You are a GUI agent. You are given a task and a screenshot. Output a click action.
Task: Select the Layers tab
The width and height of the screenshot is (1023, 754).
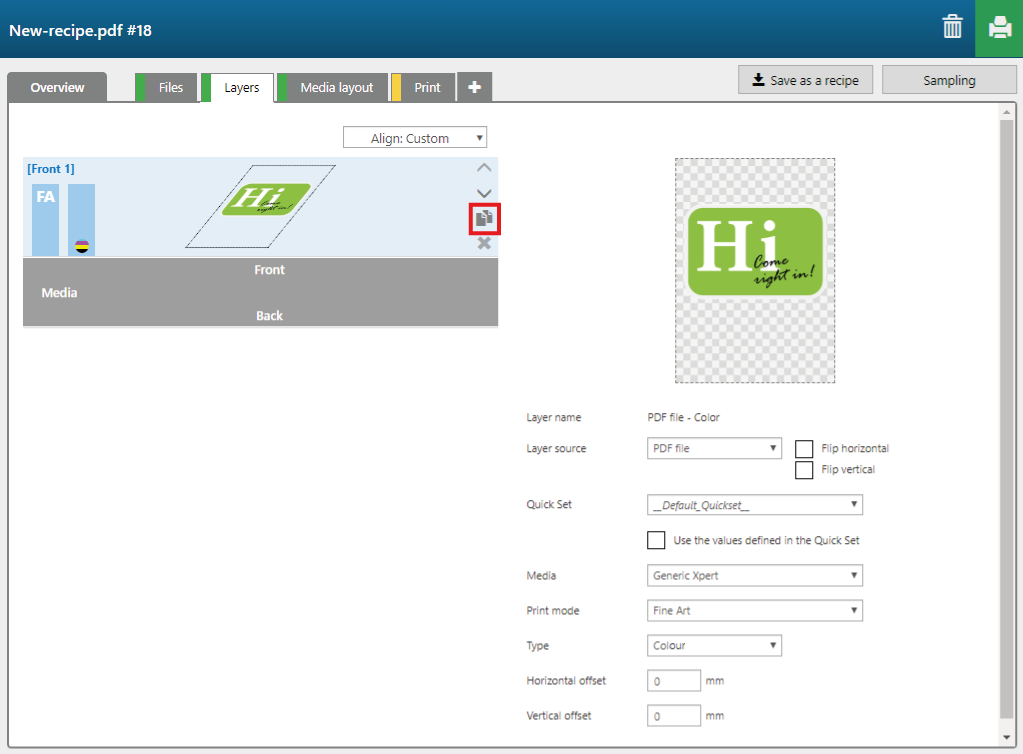pyautogui.click(x=237, y=87)
